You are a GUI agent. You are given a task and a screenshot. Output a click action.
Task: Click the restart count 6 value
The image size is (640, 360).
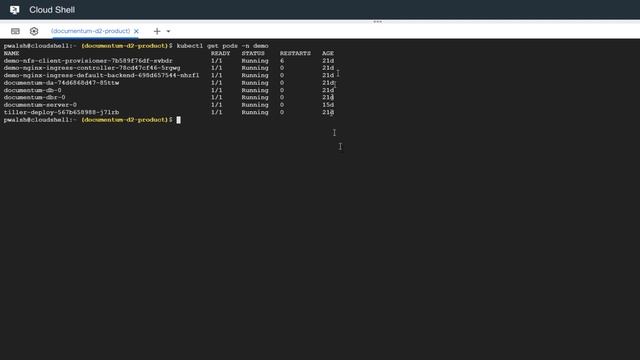[x=282, y=60]
